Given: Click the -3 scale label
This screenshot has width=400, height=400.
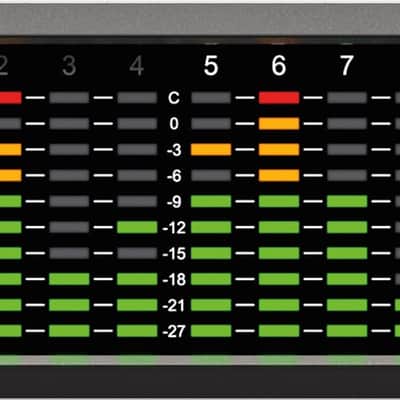Looking at the screenshot, I should point(174,150).
